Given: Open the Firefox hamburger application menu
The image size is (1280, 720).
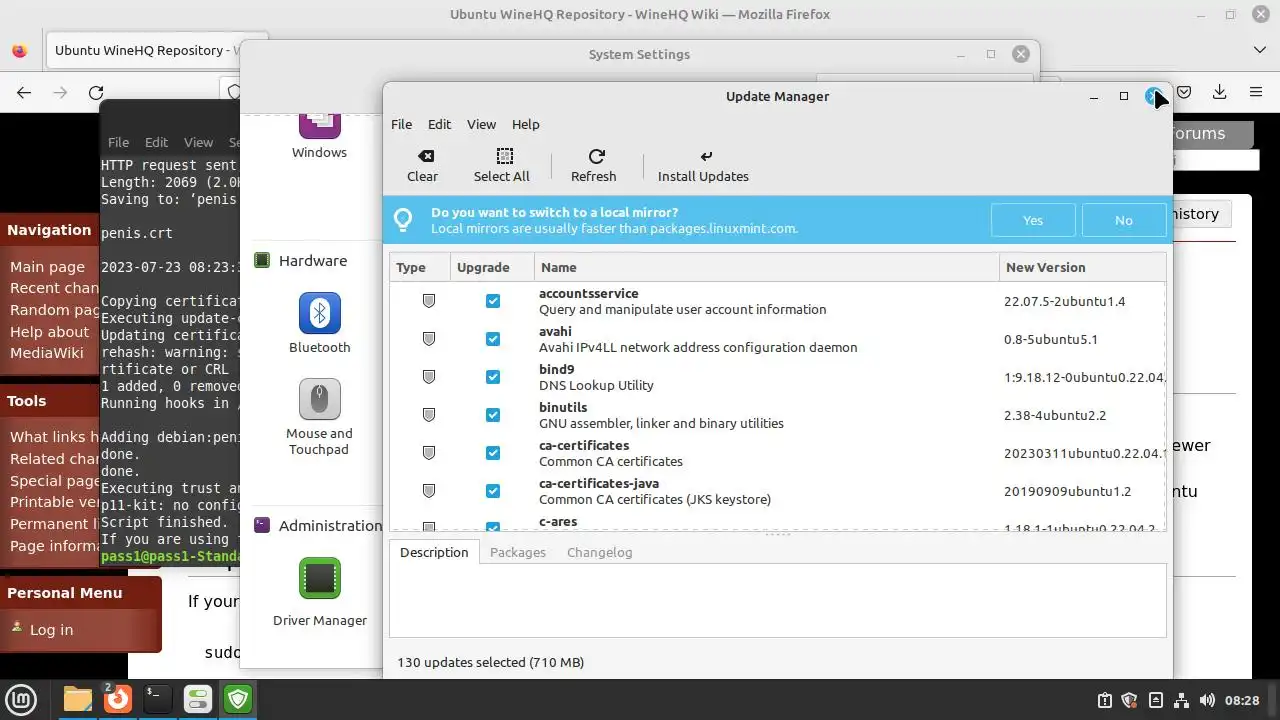Looking at the screenshot, I should click(1256, 92).
